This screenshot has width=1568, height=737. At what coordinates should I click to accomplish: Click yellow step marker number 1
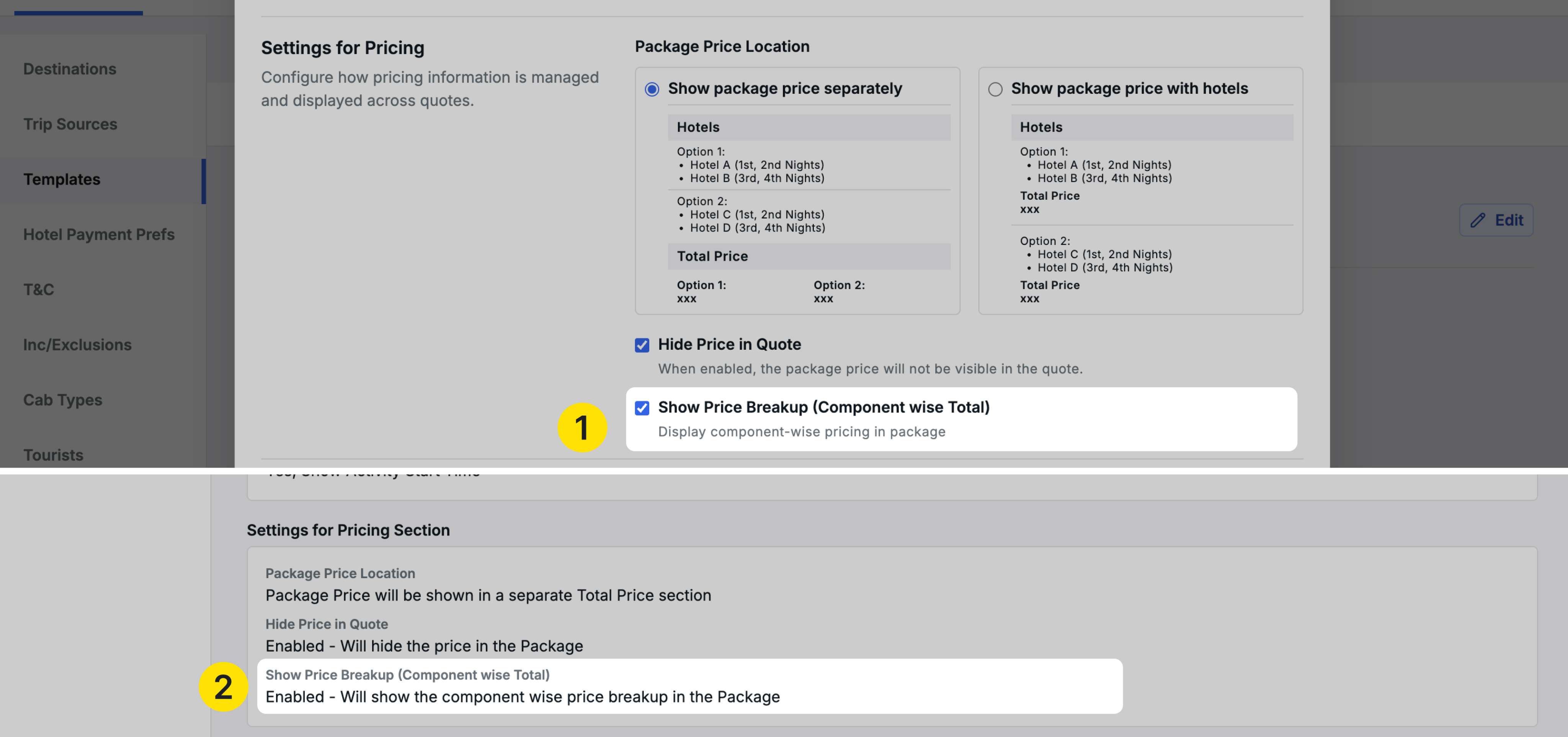582,427
